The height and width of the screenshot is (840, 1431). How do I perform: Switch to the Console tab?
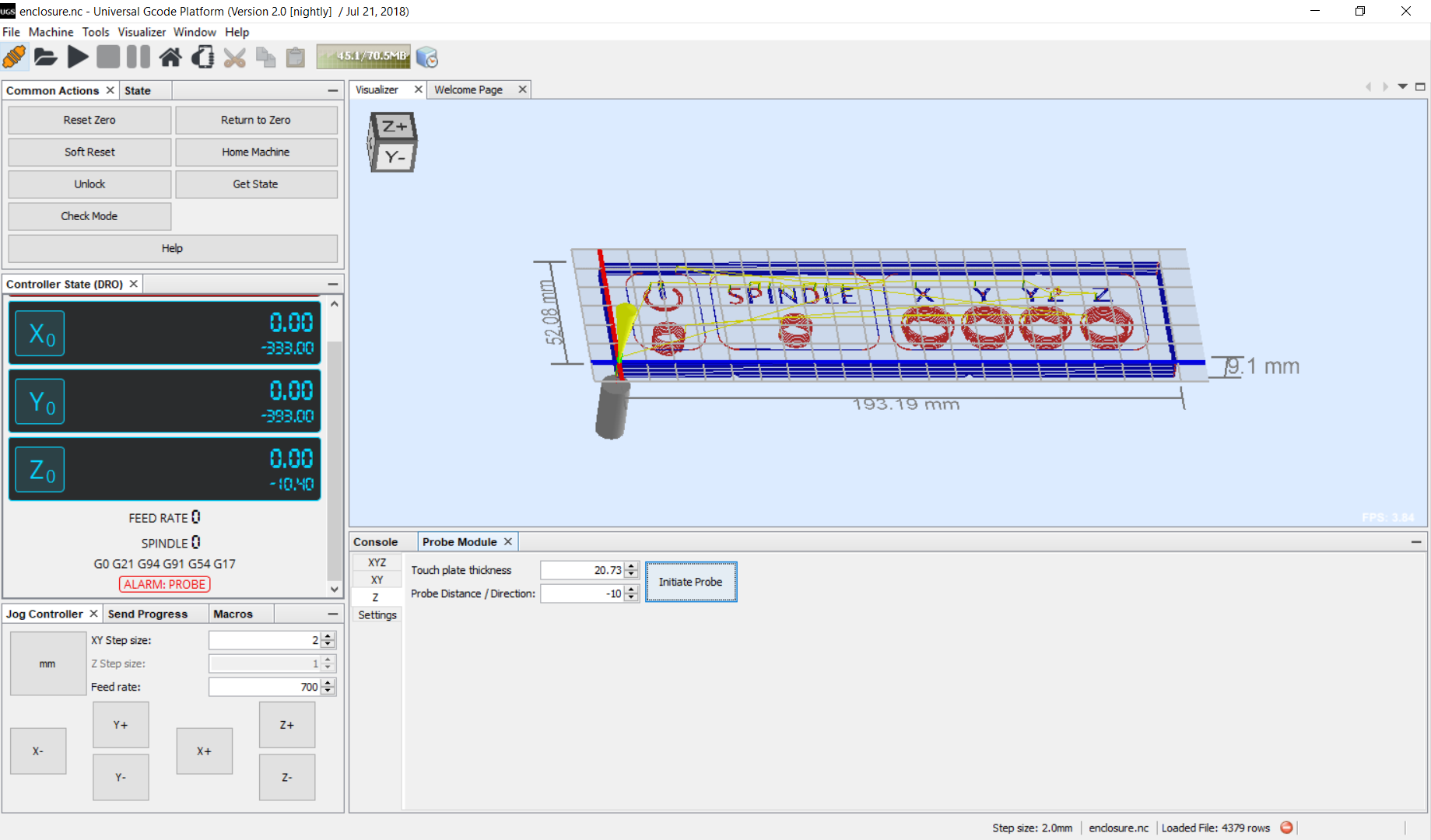pyautogui.click(x=375, y=542)
